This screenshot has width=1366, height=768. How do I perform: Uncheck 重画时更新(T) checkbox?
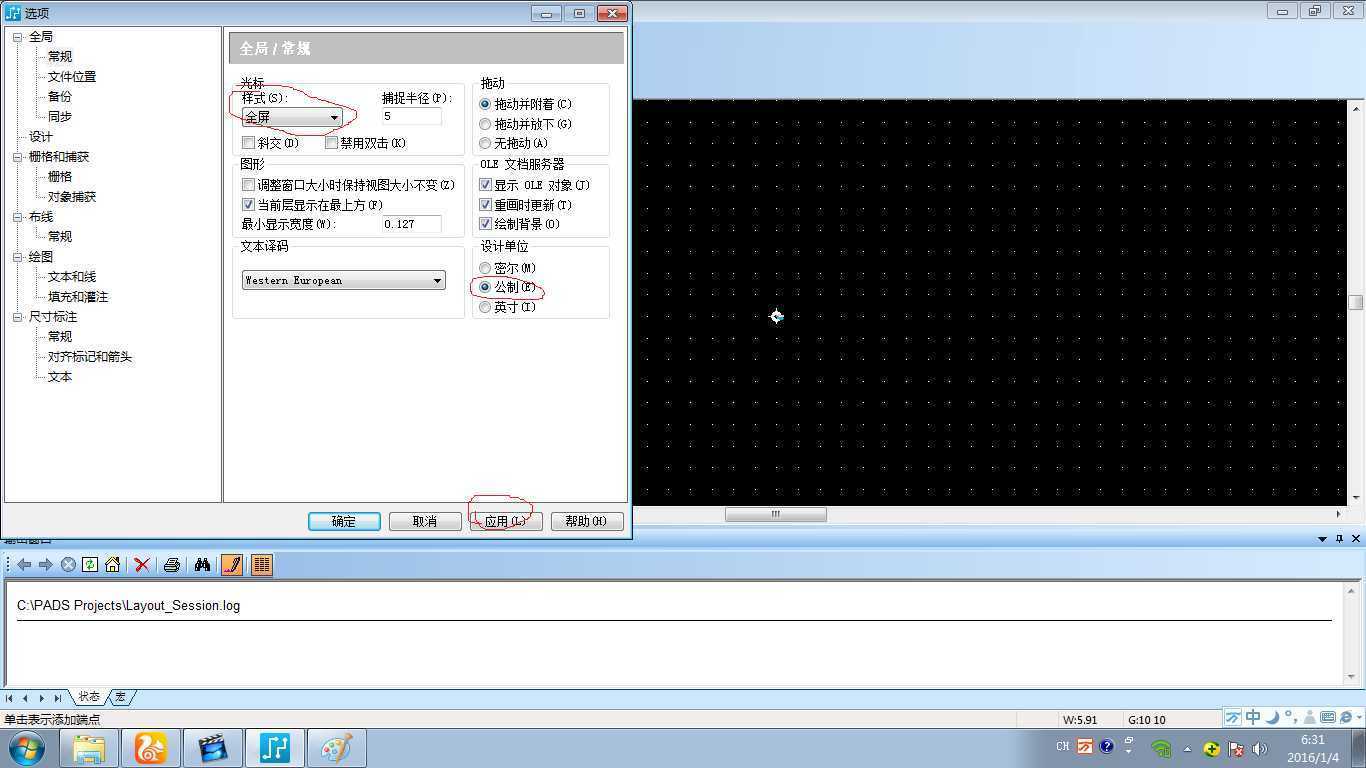486,205
